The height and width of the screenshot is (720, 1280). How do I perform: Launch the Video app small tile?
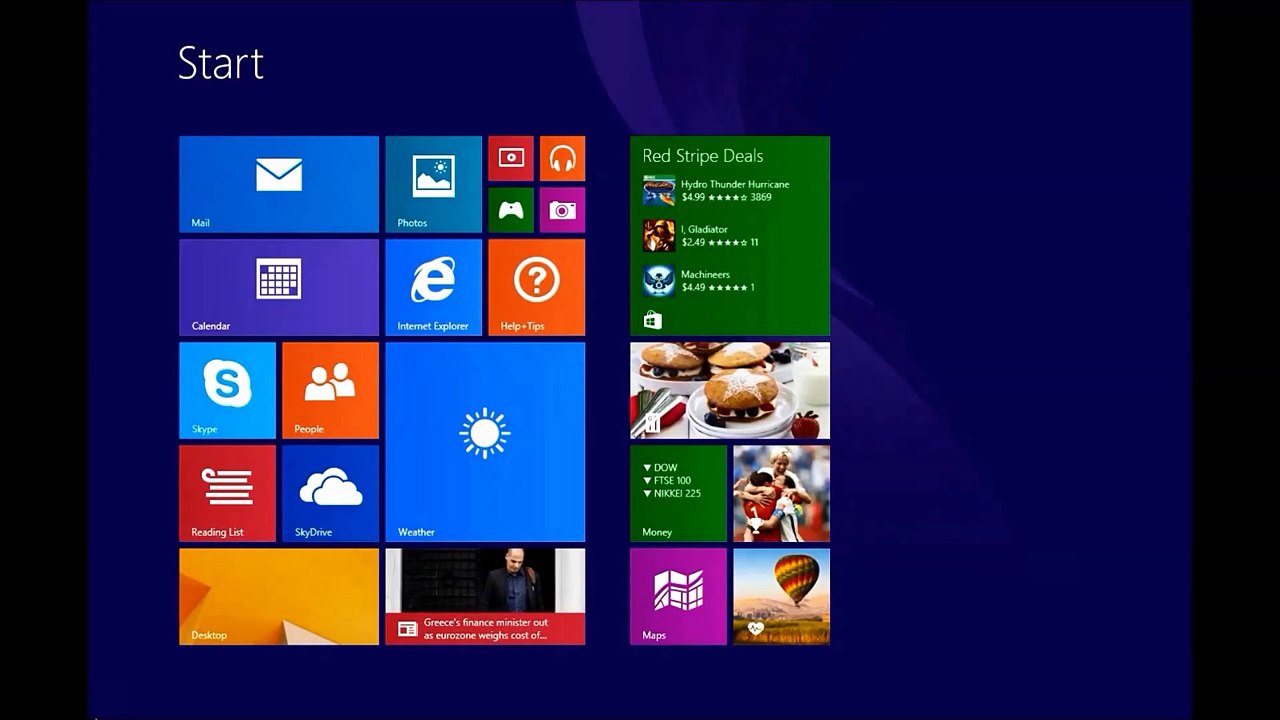click(x=511, y=158)
